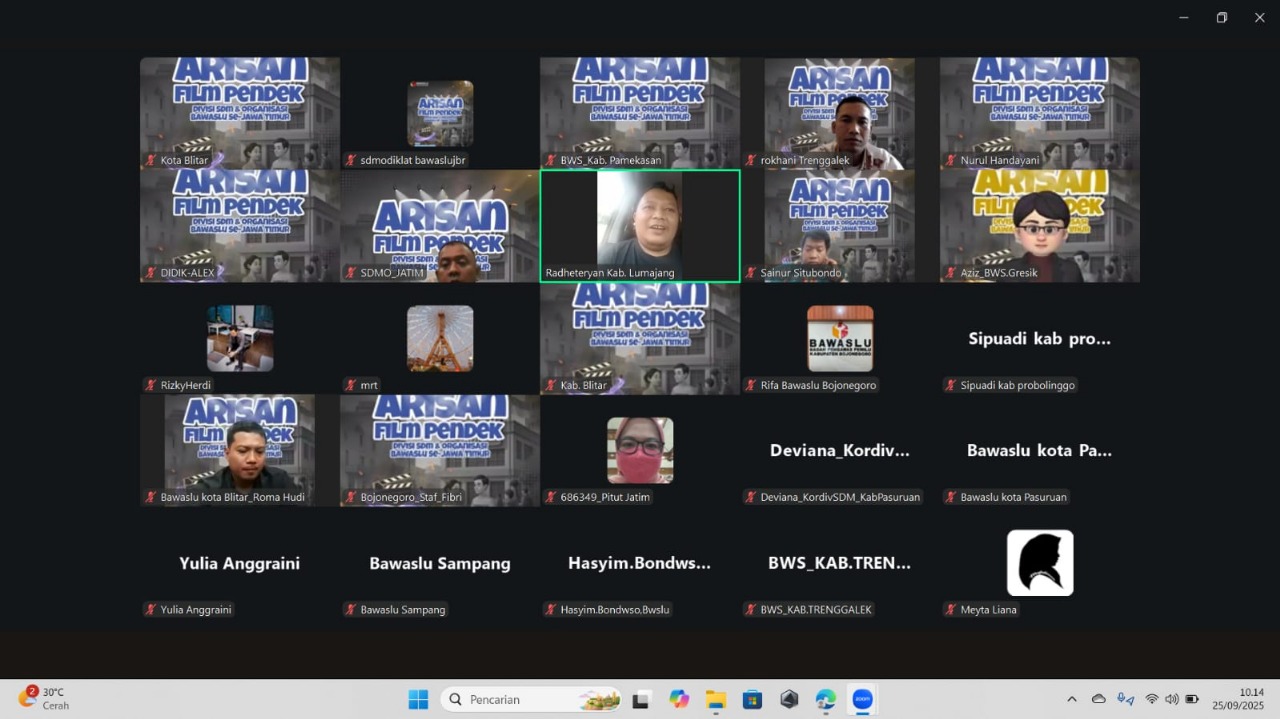Open the clock and date flyout
Image resolution: width=1280 pixels, height=719 pixels.
[1238, 698]
